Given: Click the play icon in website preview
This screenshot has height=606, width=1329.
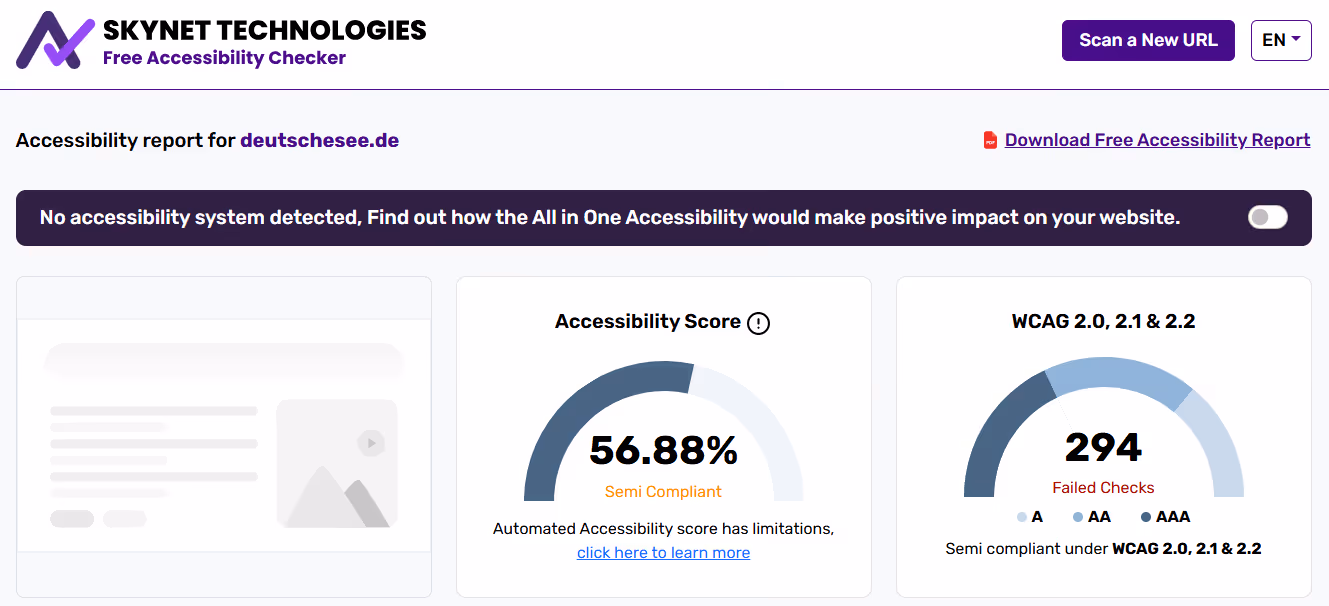Looking at the screenshot, I should [371, 443].
